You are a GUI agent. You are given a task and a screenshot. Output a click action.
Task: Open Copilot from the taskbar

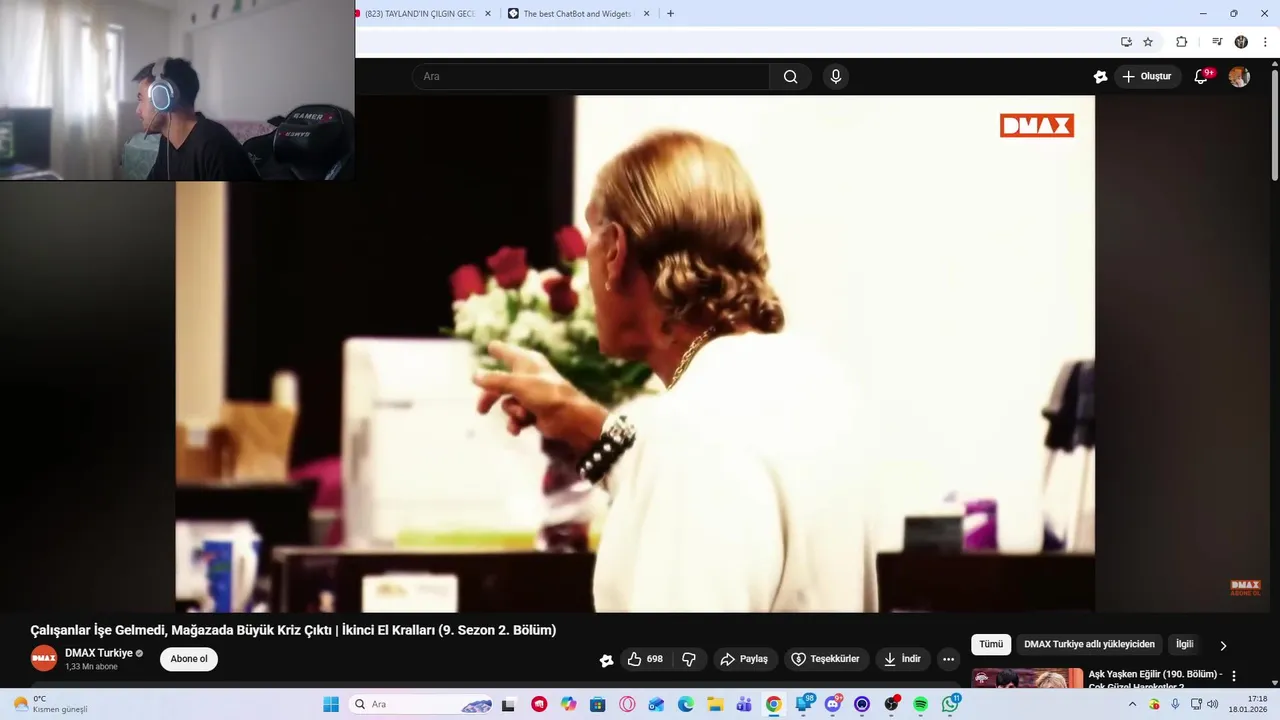[x=568, y=704]
